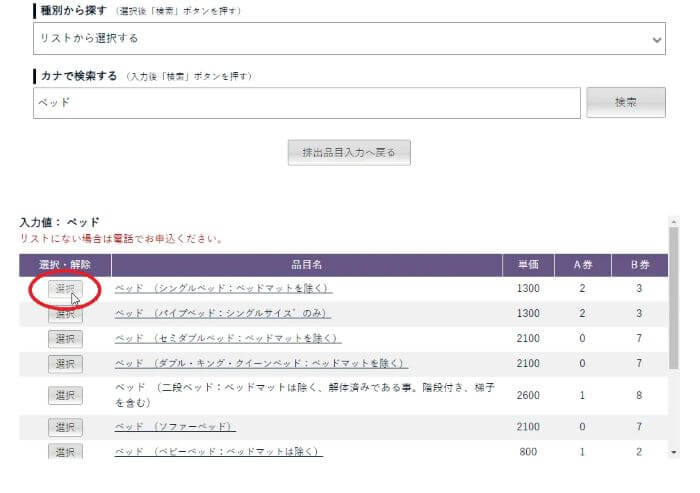Select the ベビーベッド row's 選択 button
Screen dimensions: 700x493
point(65,452)
